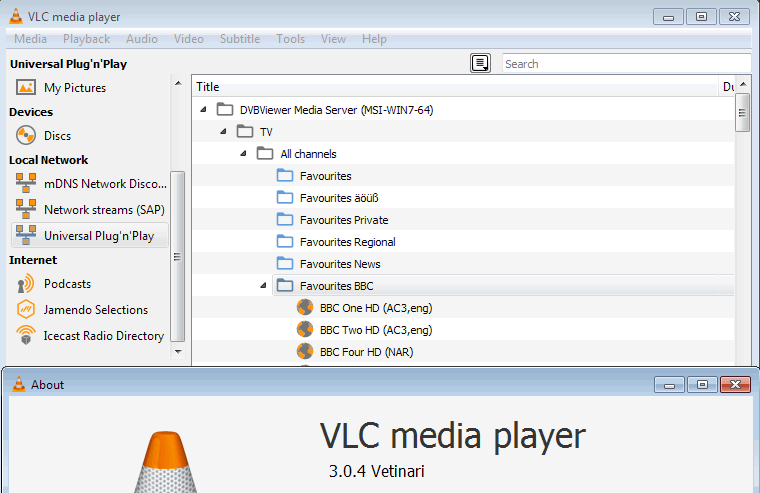Collapse the Favourites BBC node

(264, 286)
